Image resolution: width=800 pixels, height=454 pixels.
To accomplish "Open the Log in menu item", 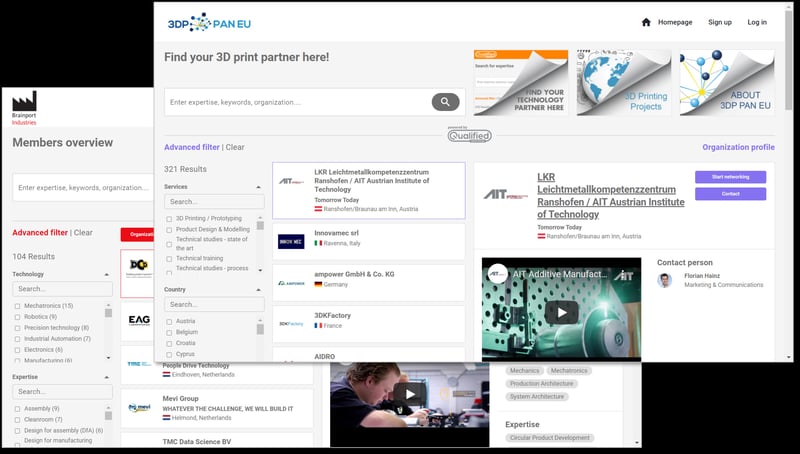I will 757,22.
